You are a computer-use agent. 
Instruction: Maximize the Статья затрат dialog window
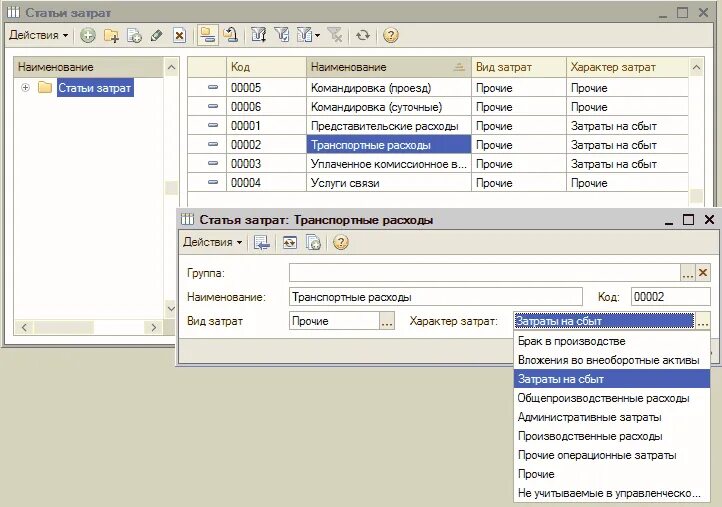pyautogui.click(x=688, y=219)
